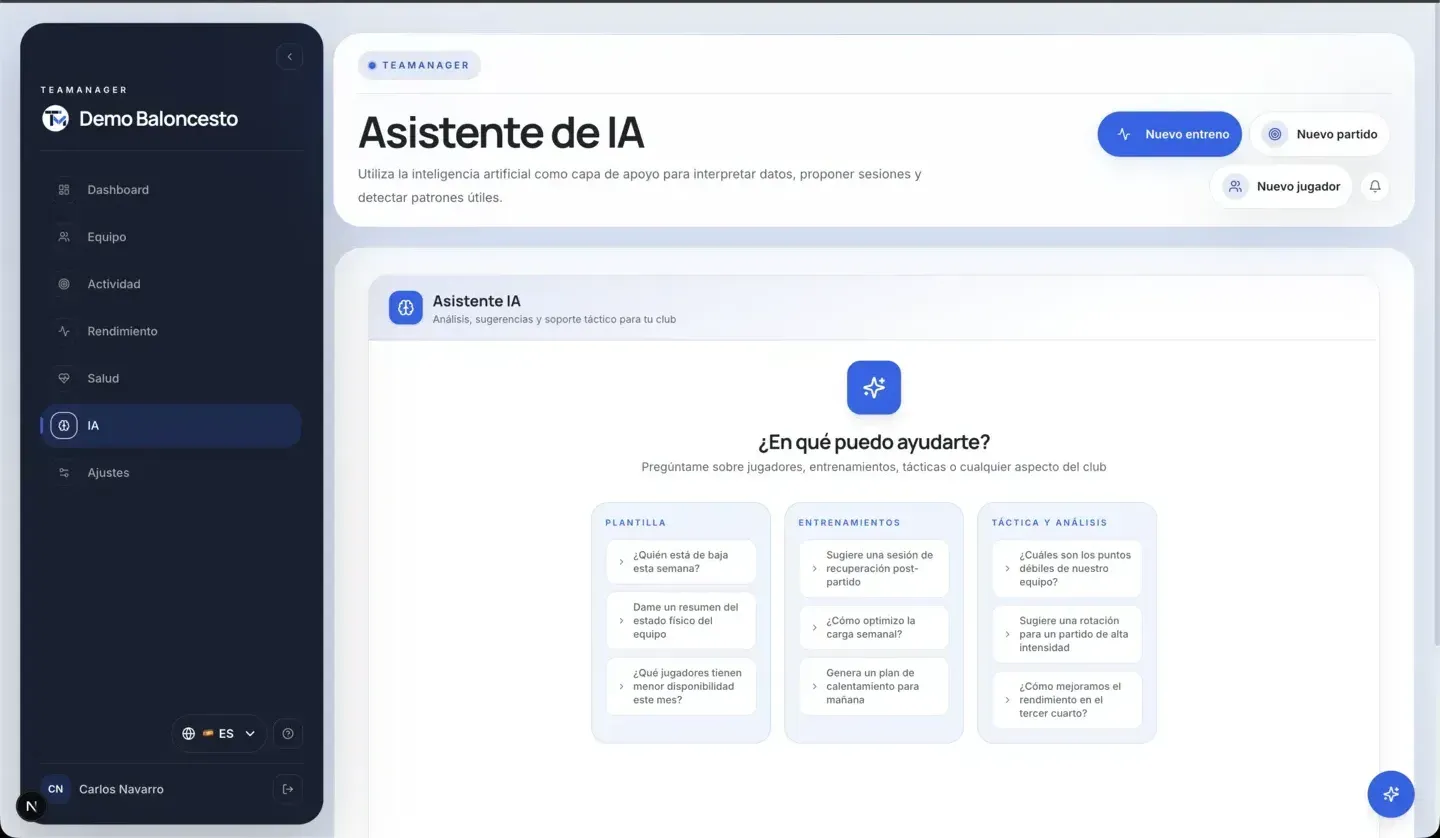Click the TEAMANAGER badge above the title
This screenshot has height=838, width=1440.
419,65
